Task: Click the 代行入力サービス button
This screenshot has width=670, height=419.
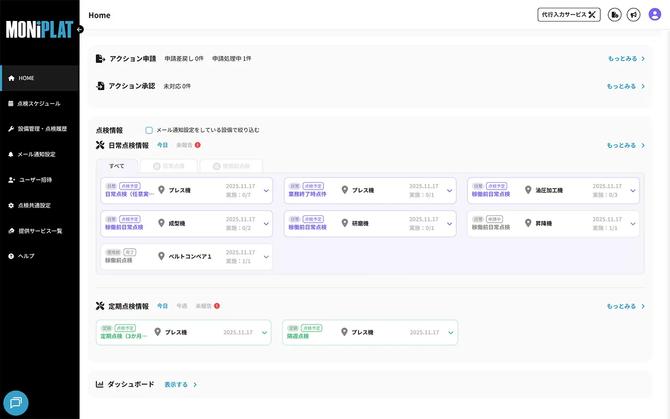Action: tap(569, 15)
